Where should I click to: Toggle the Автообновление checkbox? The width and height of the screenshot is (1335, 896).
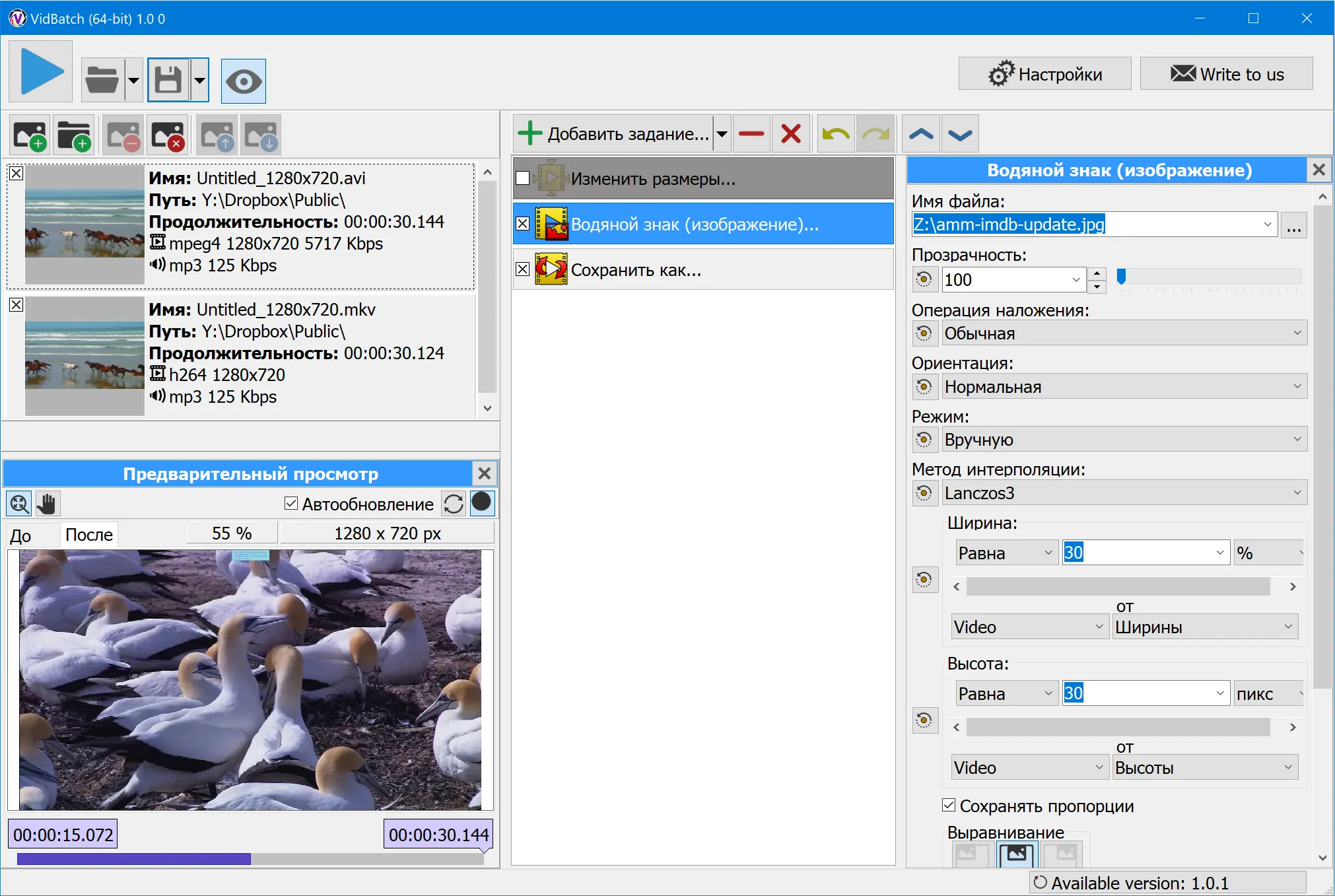tap(291, 504)
